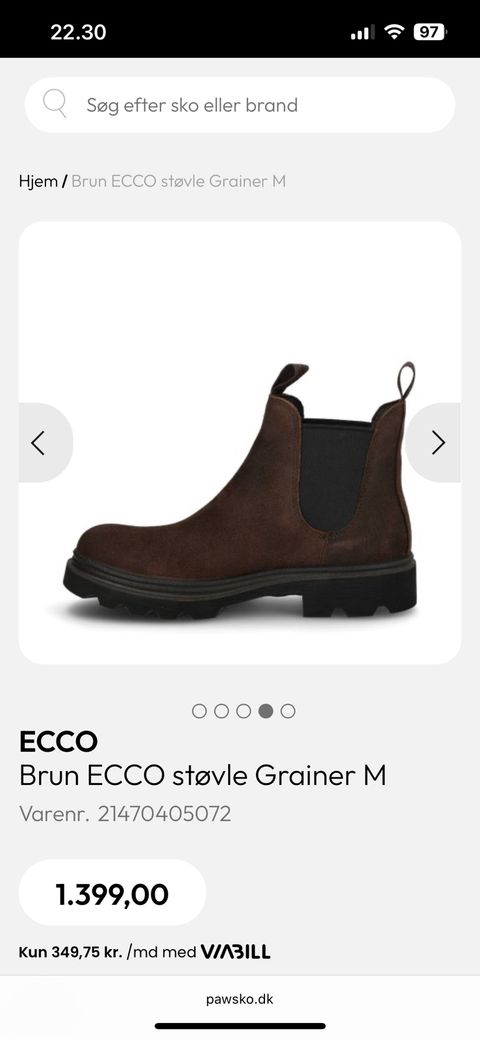
Task: Open 'Brun ECCO støvle Grainer M' breadcrumb
Action: (178, 181)
